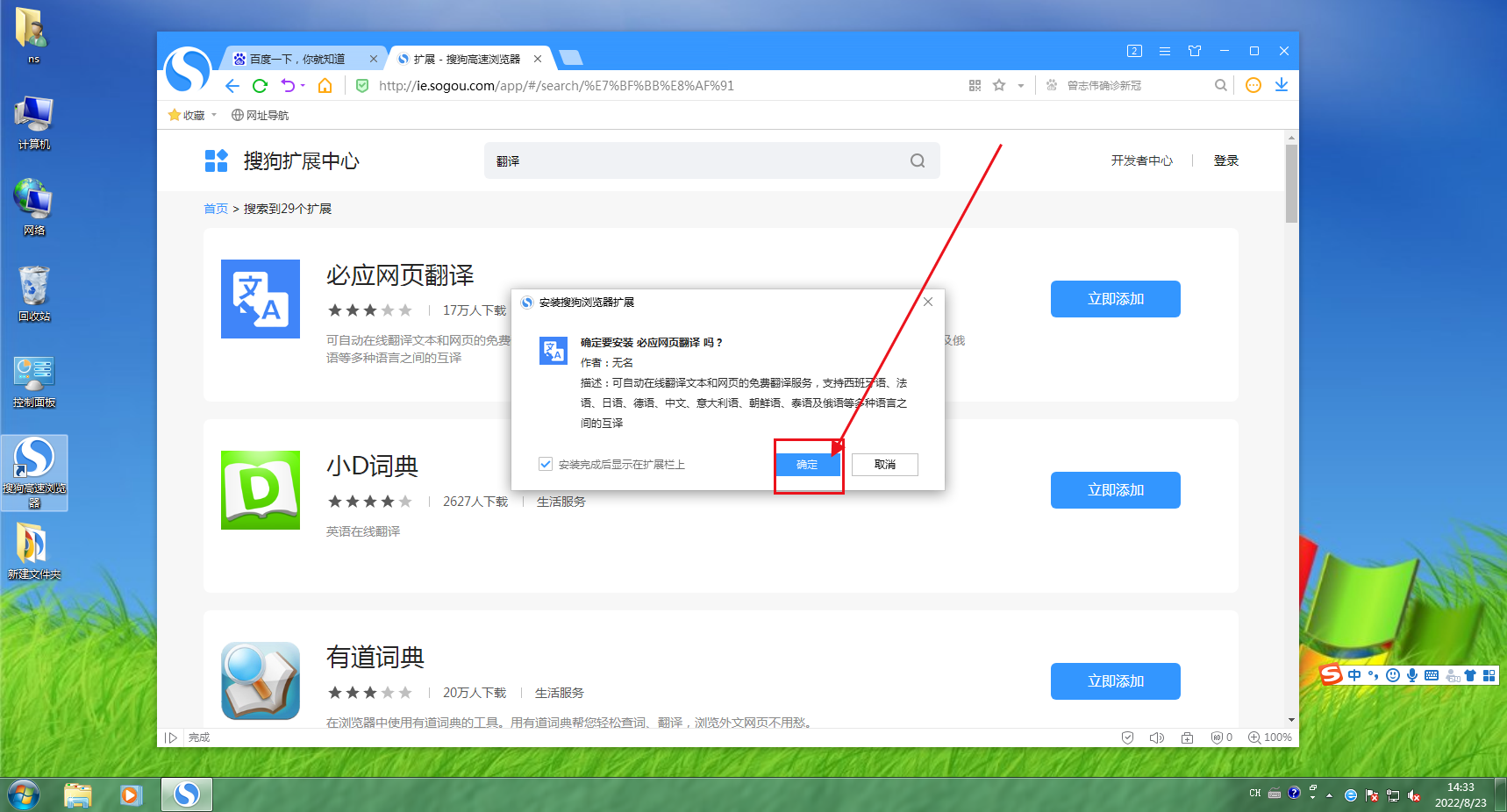Open the 控制面板 desktop icon
This screenshot has width=1507, height=812.
pyautogui.click(x=34, y=381)
